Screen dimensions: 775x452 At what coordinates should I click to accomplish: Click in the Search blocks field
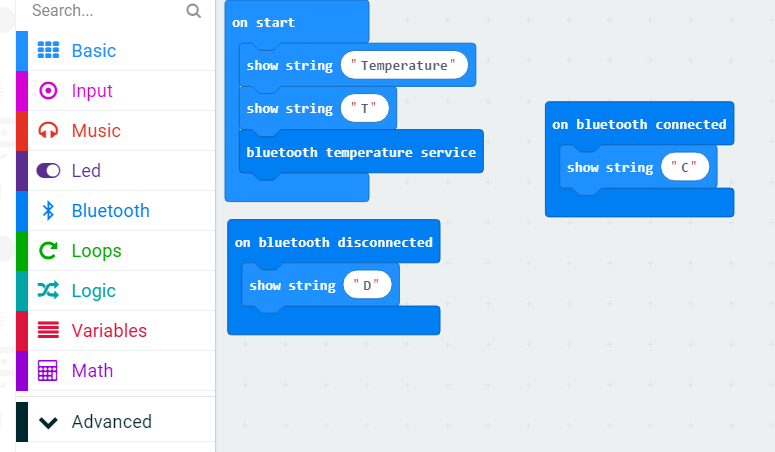(100, 11)
